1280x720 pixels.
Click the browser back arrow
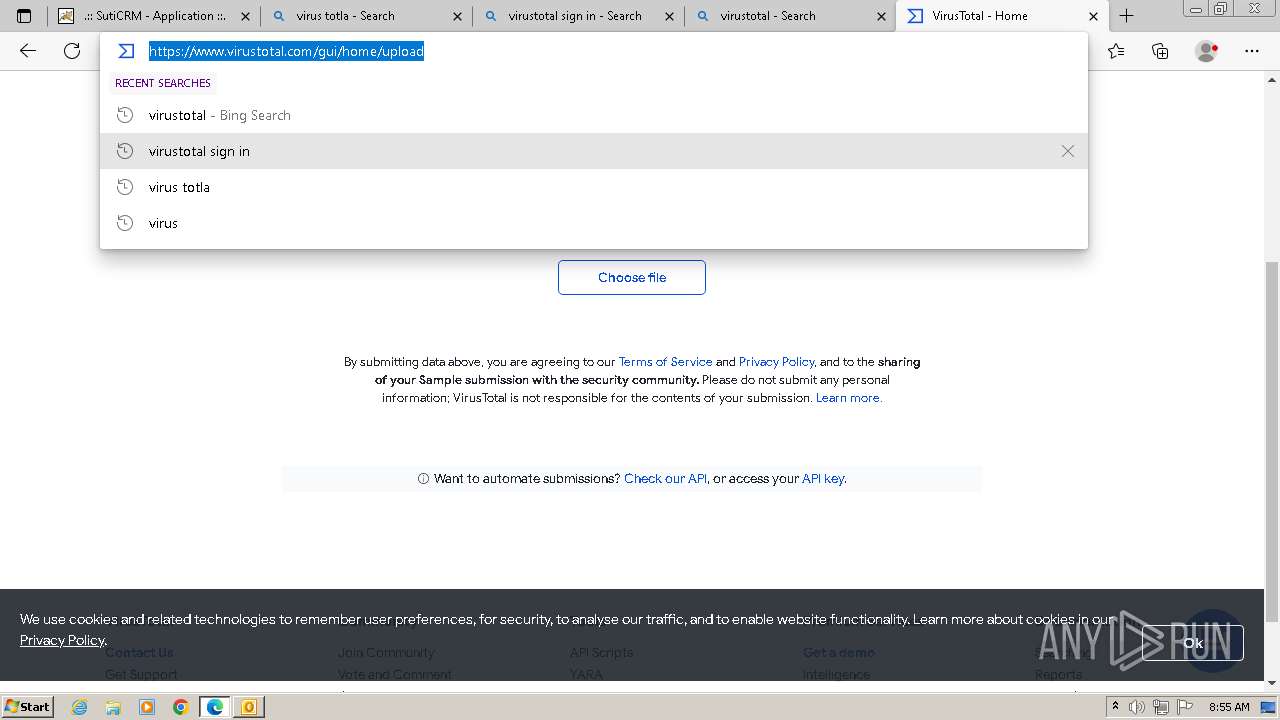[x=28, y=51]
